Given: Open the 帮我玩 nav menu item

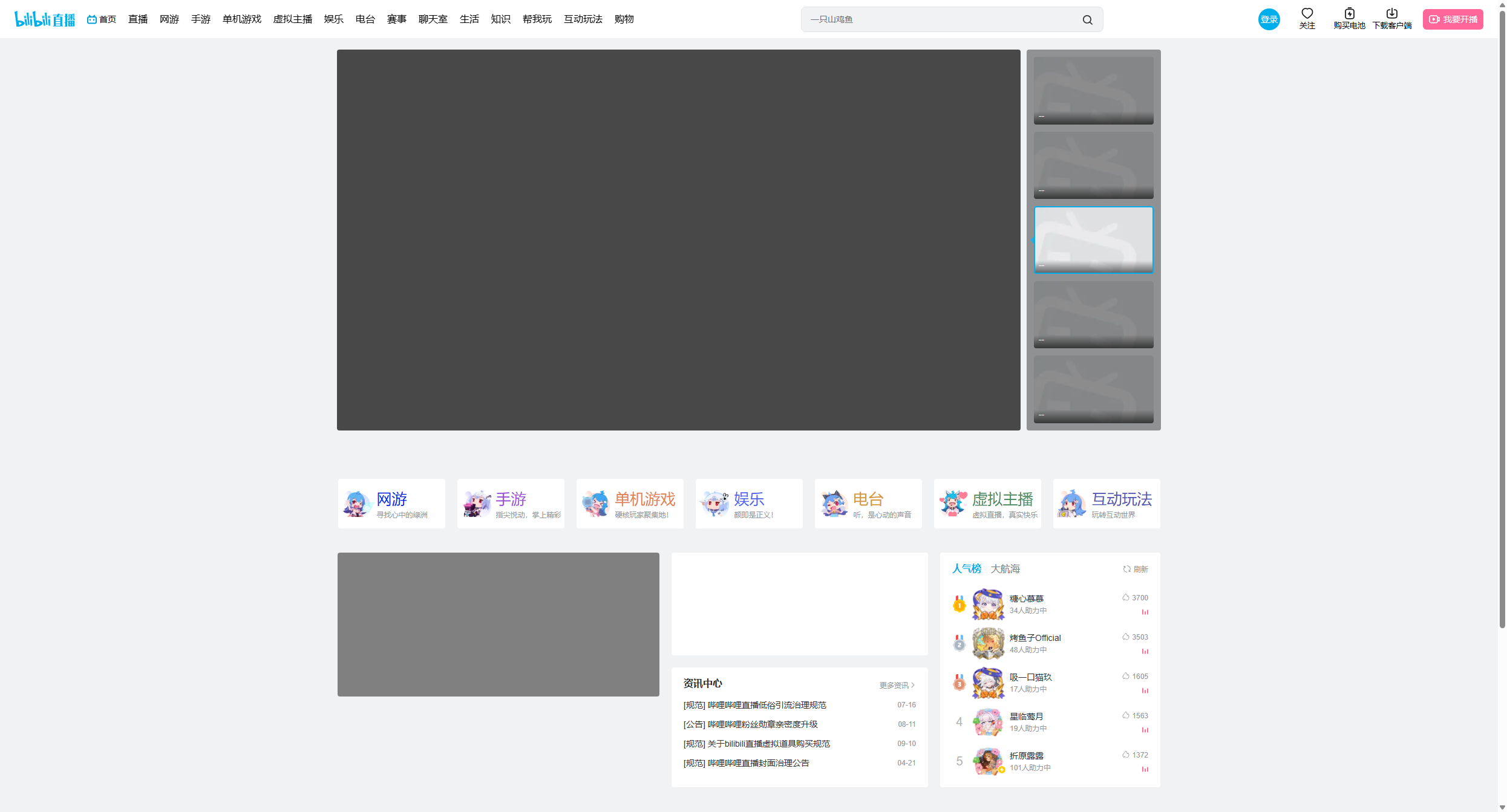Looking at the screenshot, I should pyautogui.click(x=537, y=19).
